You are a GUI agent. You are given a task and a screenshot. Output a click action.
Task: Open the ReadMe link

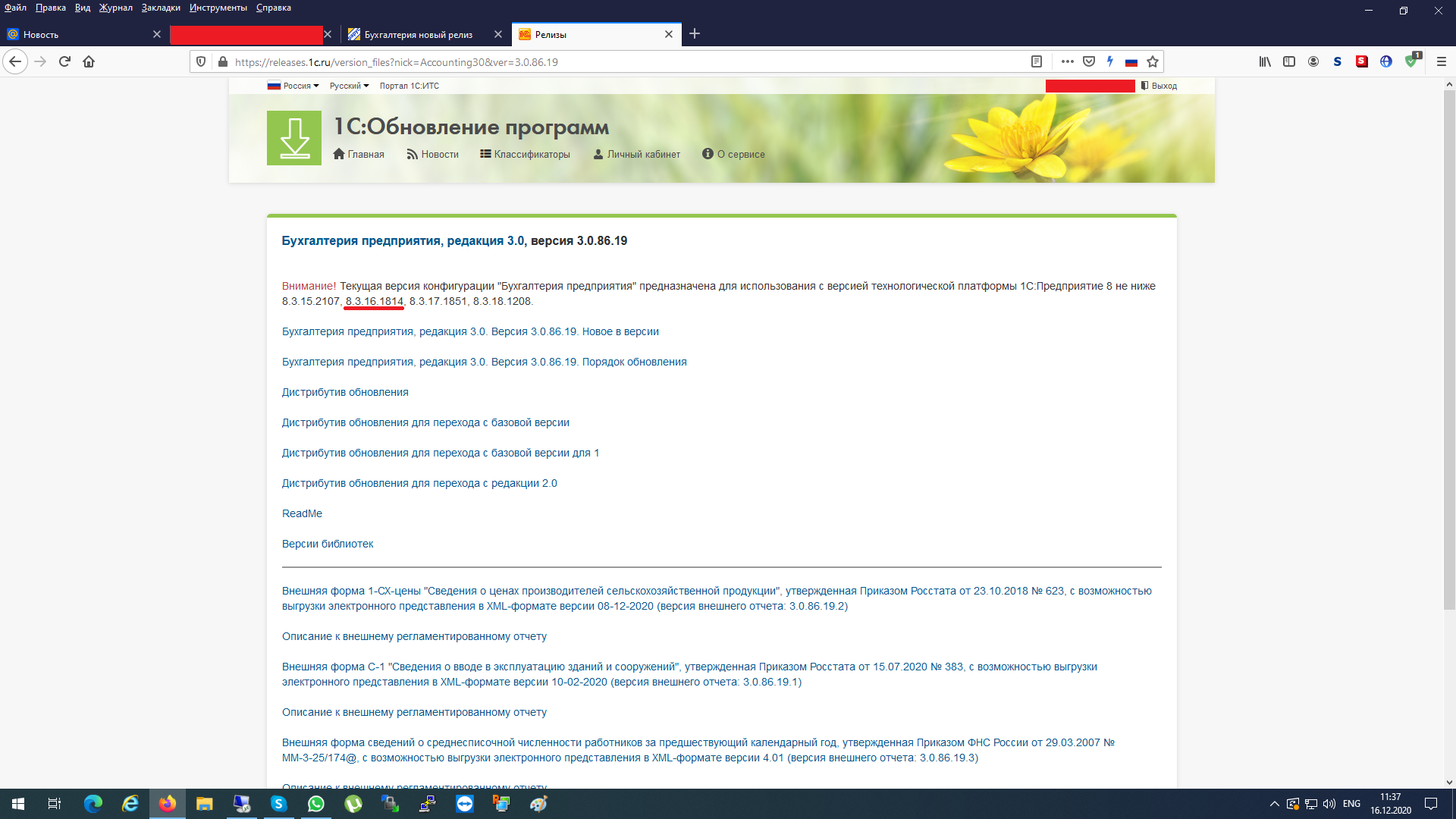302,513
